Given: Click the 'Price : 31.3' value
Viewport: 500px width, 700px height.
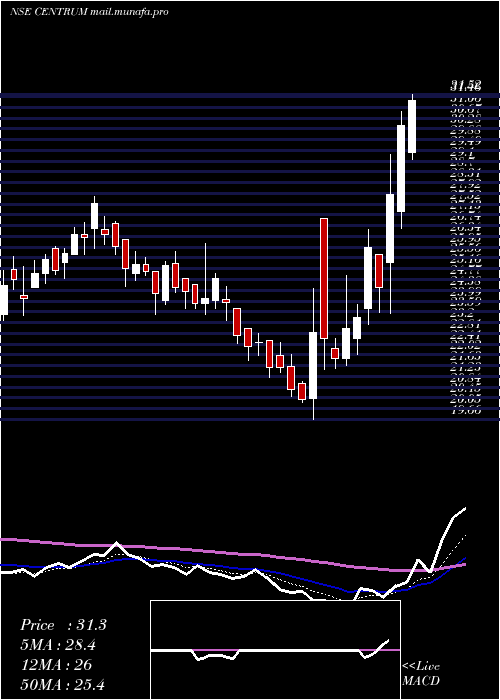Looking at the screenshot, I should tap(63, 625).
